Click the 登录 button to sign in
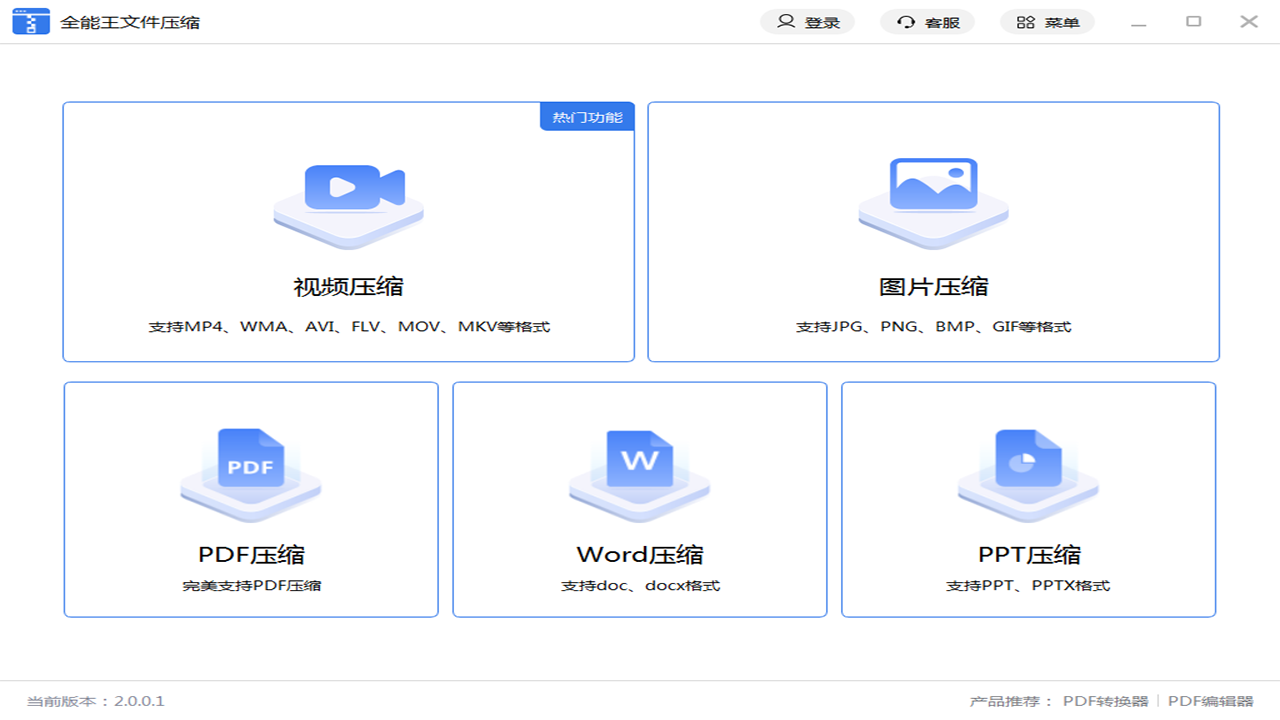 808,21
